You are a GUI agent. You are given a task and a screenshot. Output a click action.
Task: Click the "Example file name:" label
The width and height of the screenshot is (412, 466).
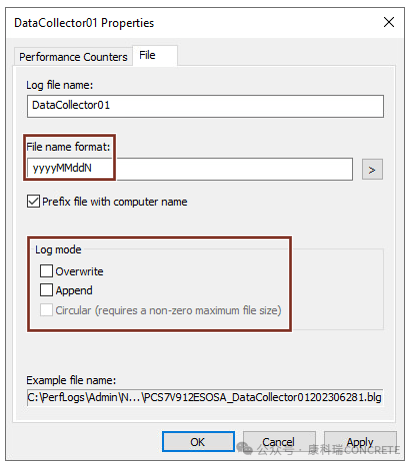71,380
